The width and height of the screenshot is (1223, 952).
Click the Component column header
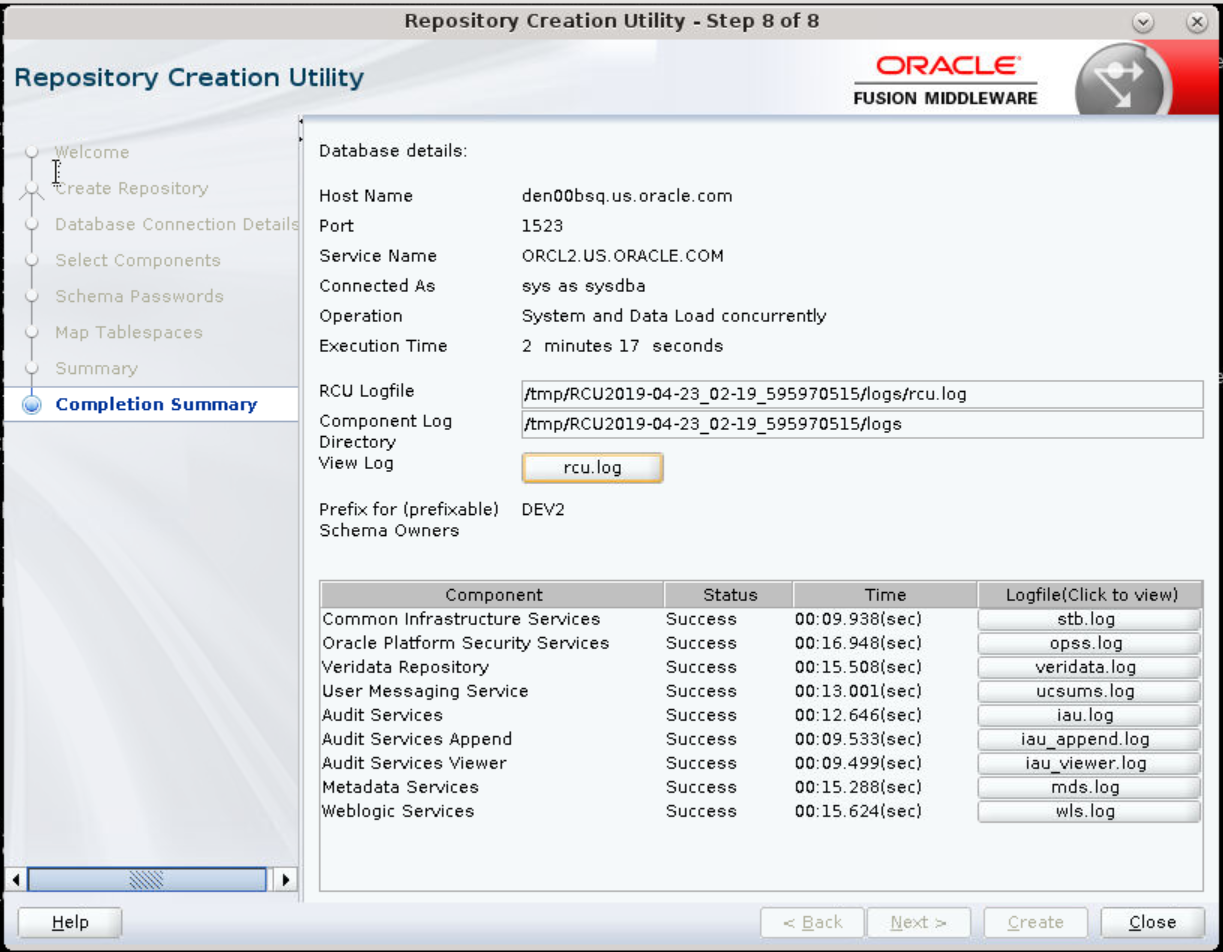(493, 594)
